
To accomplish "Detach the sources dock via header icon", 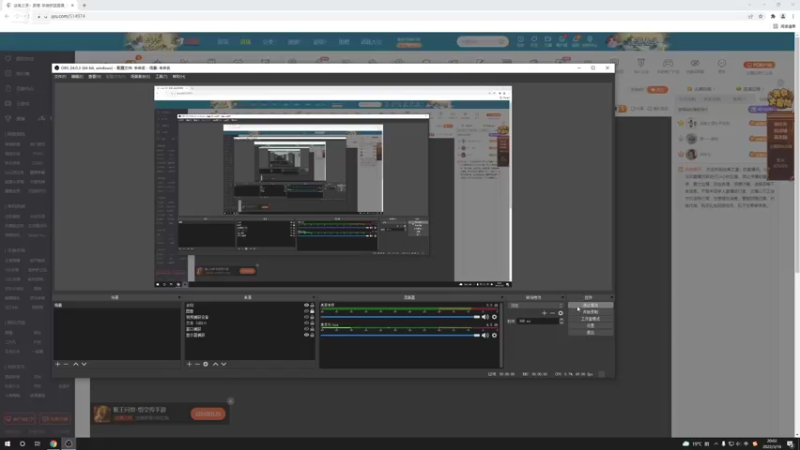I will pyautogui.click(x=313, y=297).
